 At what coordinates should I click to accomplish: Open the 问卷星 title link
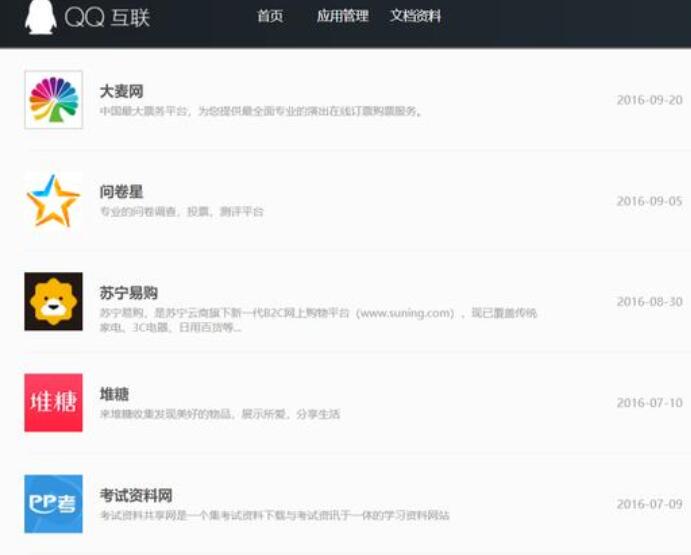tap(122, 192)
